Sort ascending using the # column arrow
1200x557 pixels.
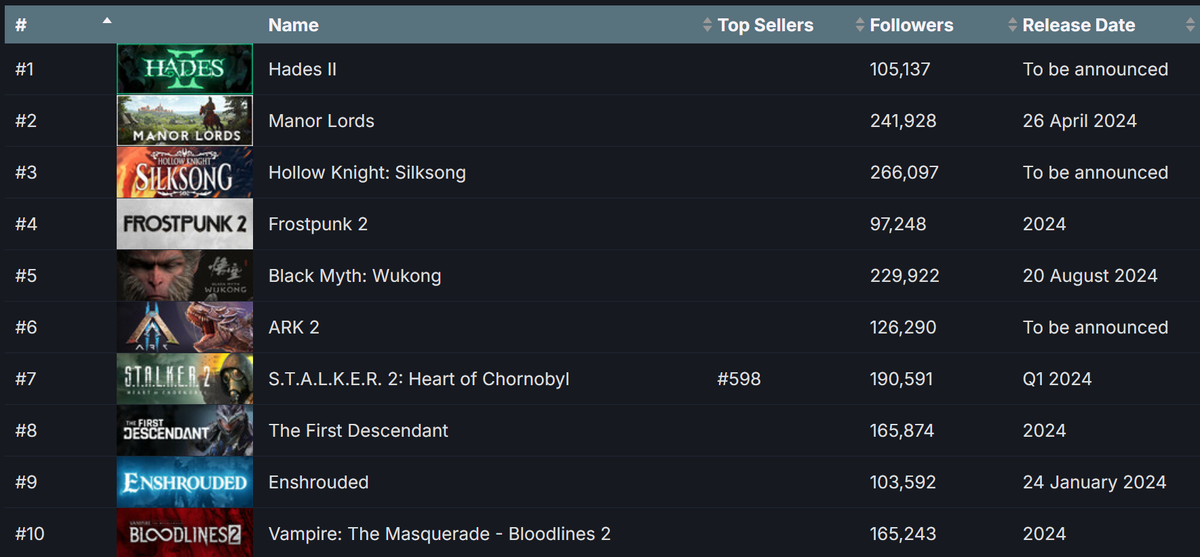pyautogui.click(x=107, y=21)
